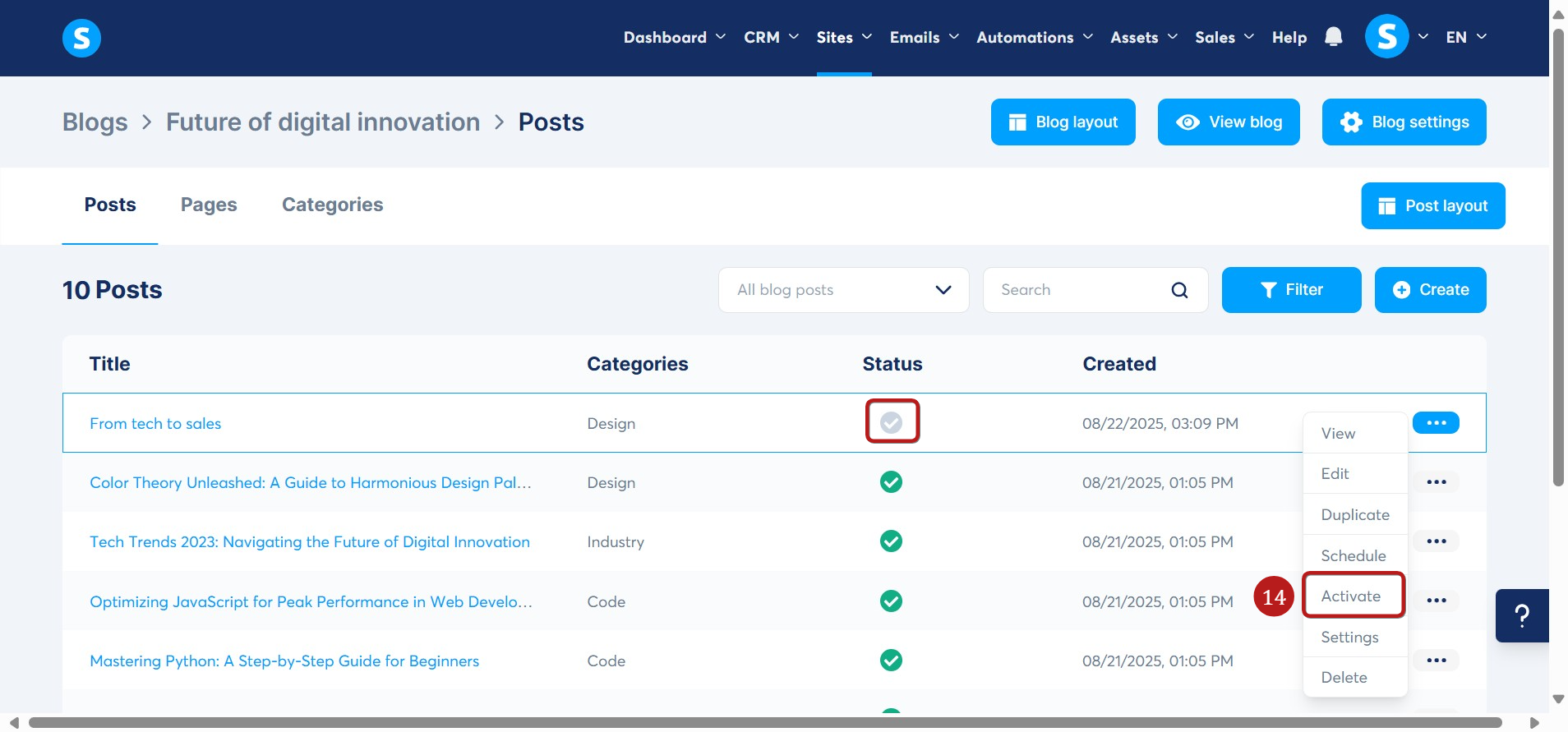Click the Filter button
This screenshot has width=1568, height=732.
(x=1291, y=290)
